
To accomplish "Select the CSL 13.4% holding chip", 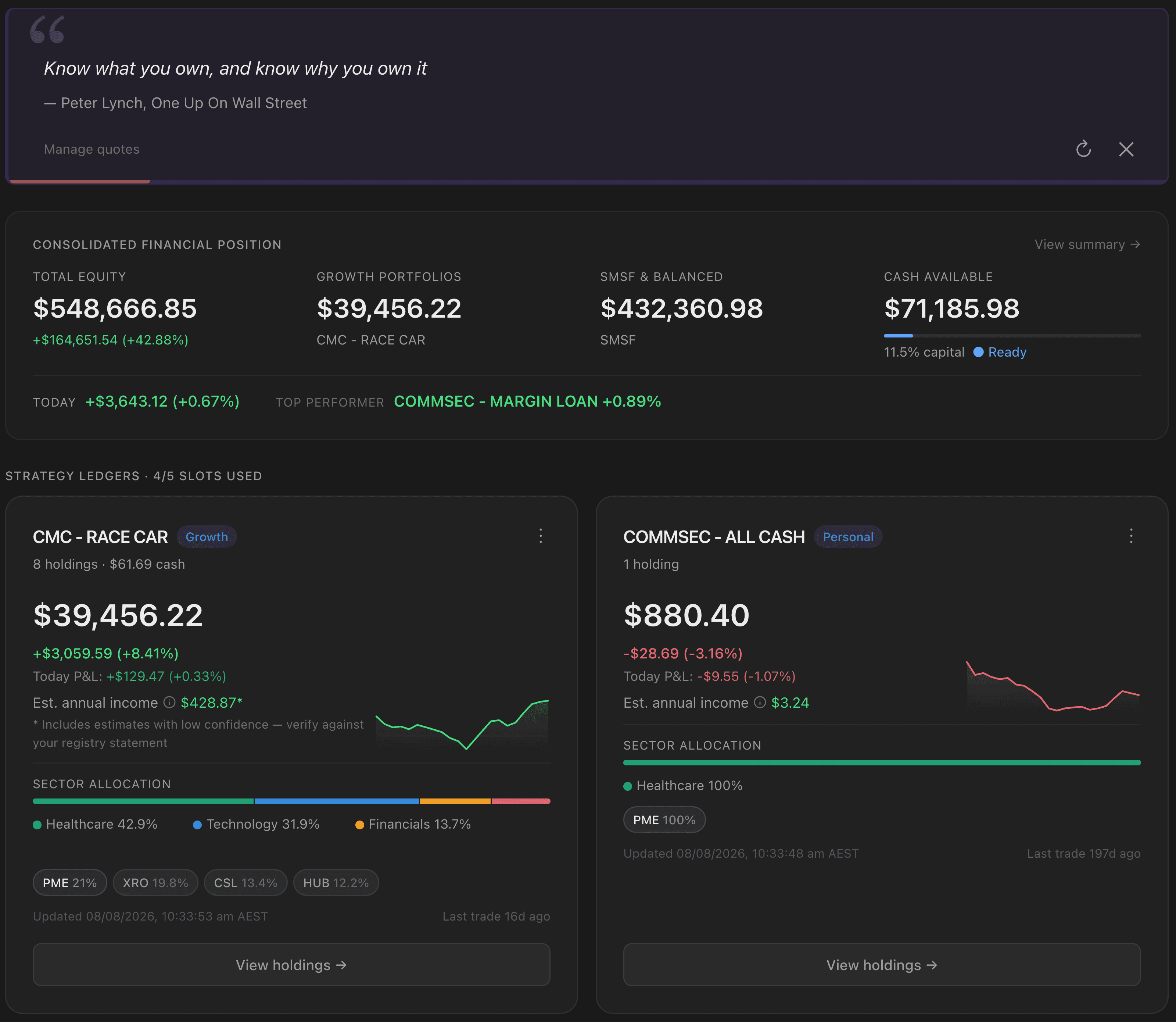I will coord(246,882).
